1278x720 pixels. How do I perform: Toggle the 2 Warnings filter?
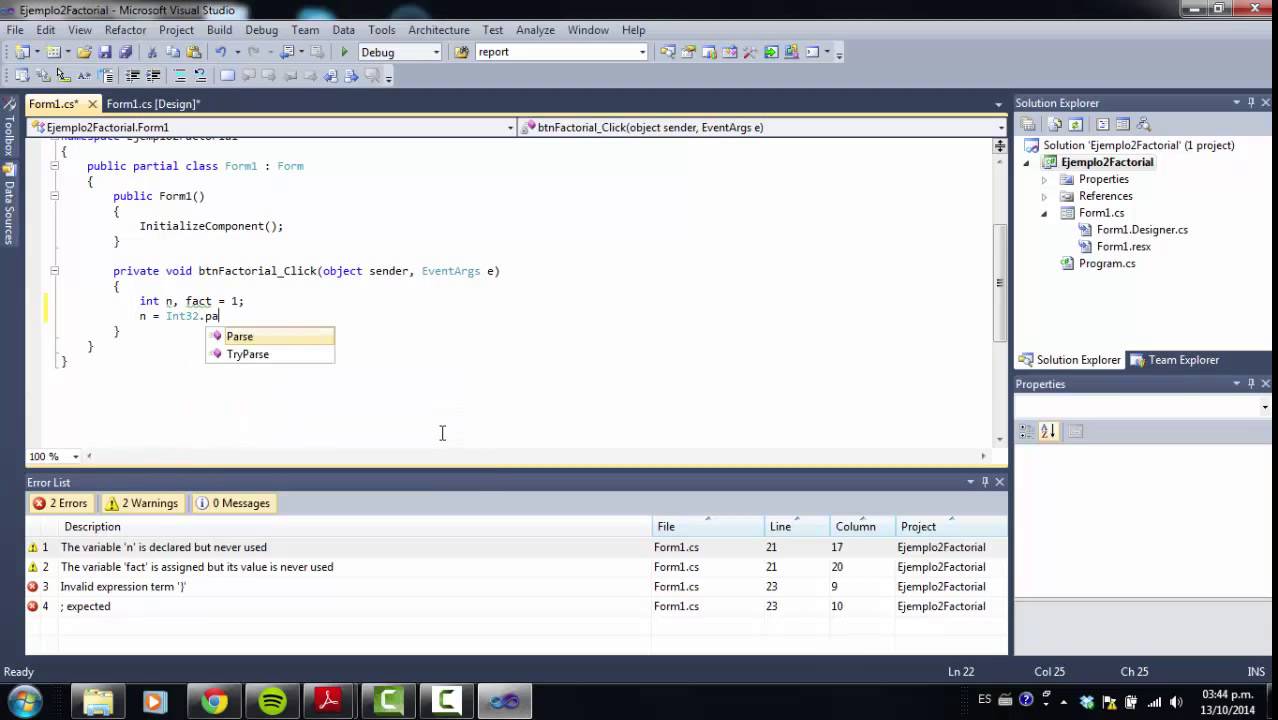(142, 503)
